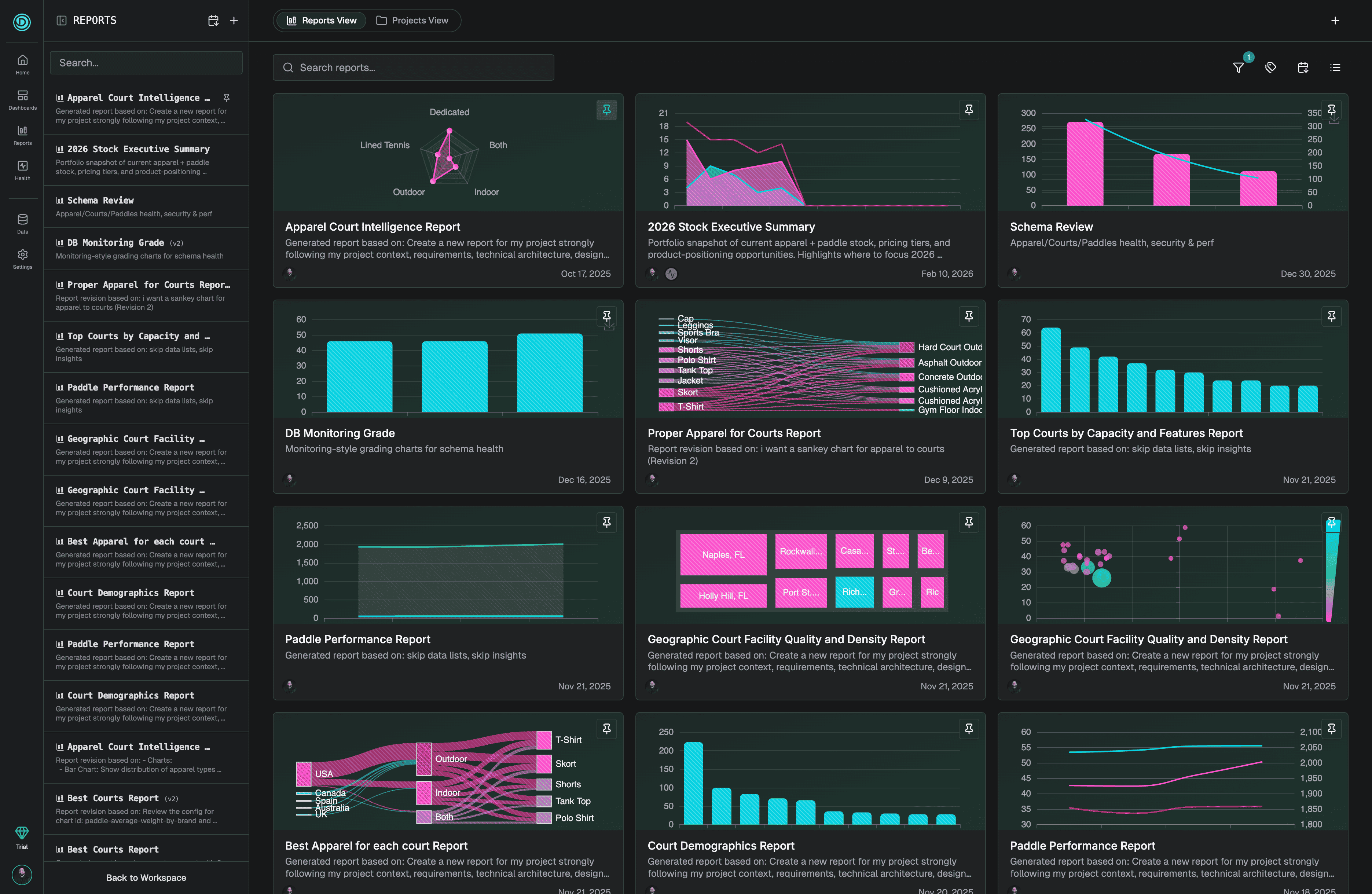Click the top-right plus button
This screenshot has height=894, width=1372.
tap(1335, 20)
